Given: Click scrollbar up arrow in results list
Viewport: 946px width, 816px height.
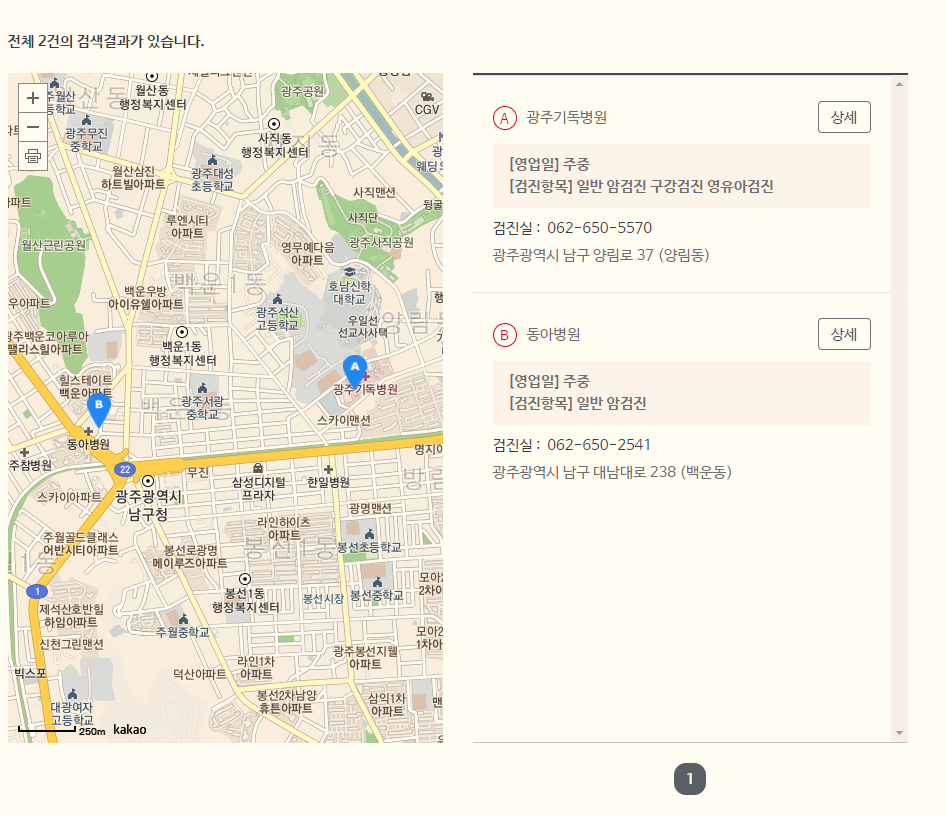Looking at the screenshot, I should click(900, 84).
